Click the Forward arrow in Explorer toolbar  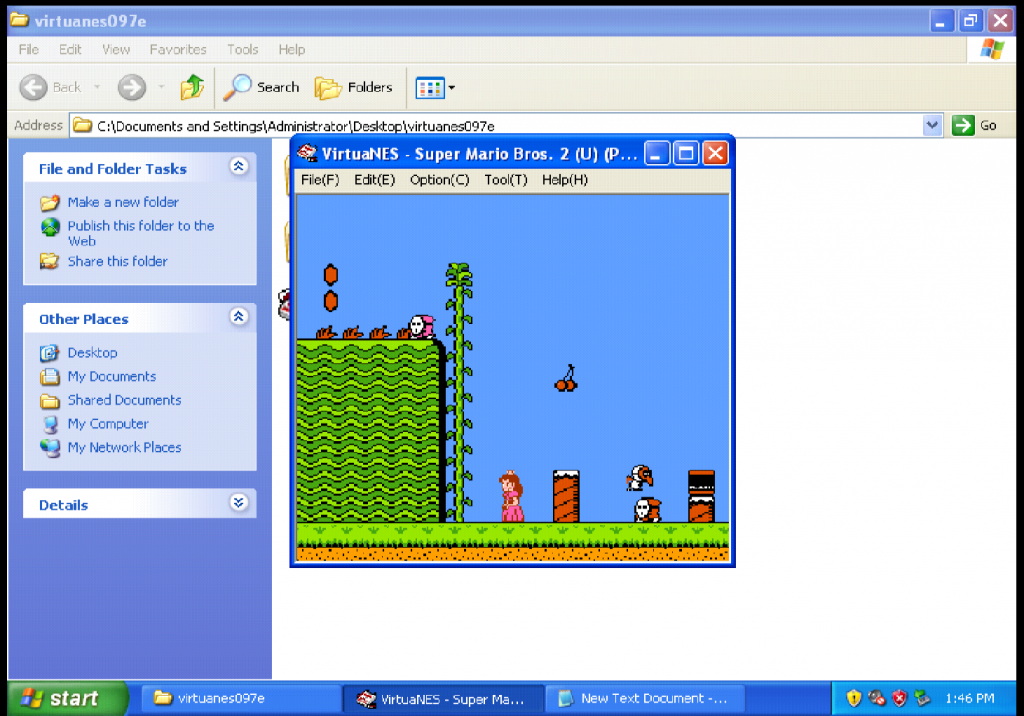[x=132, y=87]
